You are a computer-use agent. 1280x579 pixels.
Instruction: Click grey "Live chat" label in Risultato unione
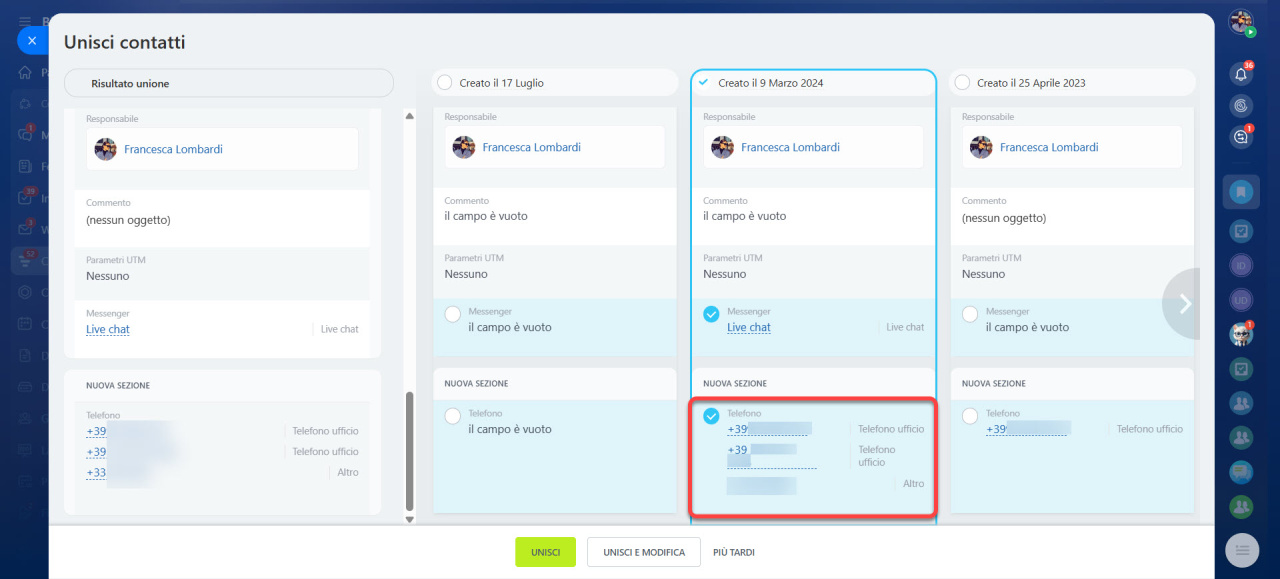pyautogui.click(x=340, y=329)
